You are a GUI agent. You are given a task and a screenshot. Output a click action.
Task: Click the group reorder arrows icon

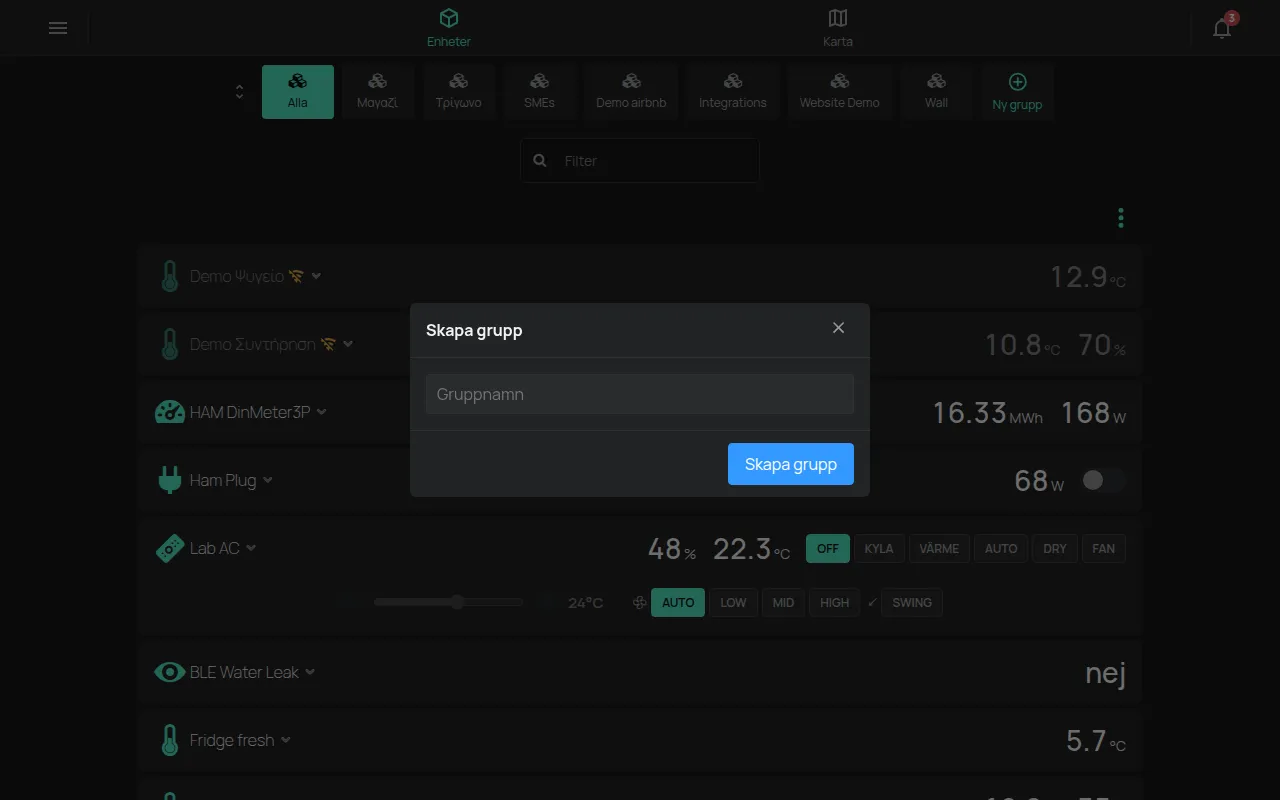239,92
